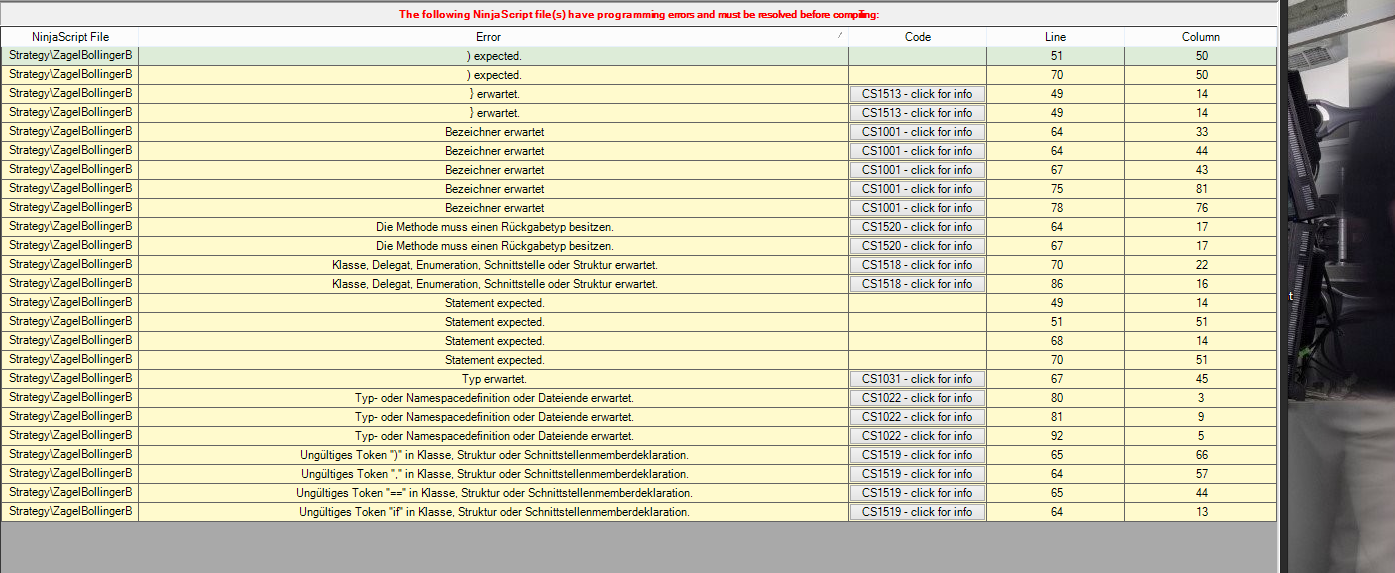Open CS1001 info for line 75
1395x573 pixels.
point(917,189)
